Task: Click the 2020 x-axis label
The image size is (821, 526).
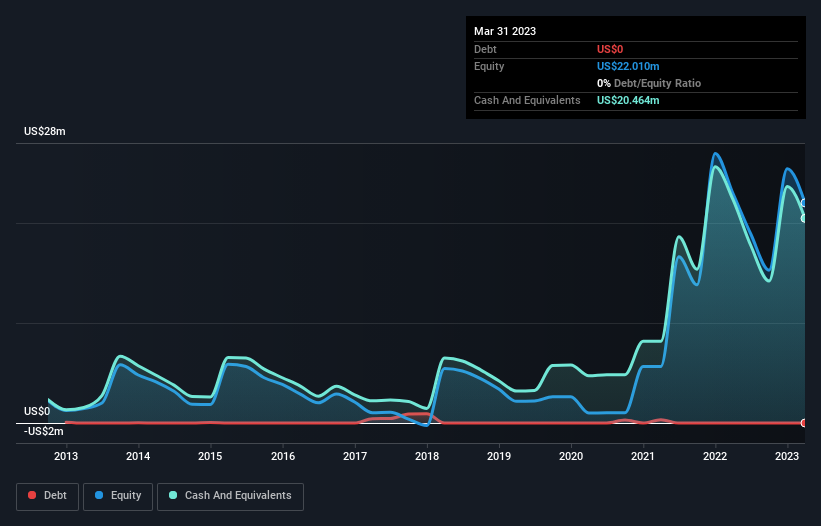Action: (x=571, y=456)
